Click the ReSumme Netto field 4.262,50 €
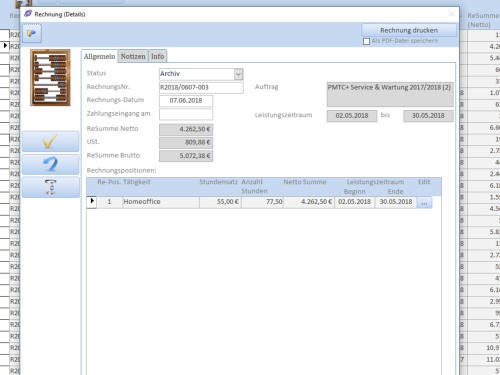Screen dimensions: 500x375 click(186, 129)
